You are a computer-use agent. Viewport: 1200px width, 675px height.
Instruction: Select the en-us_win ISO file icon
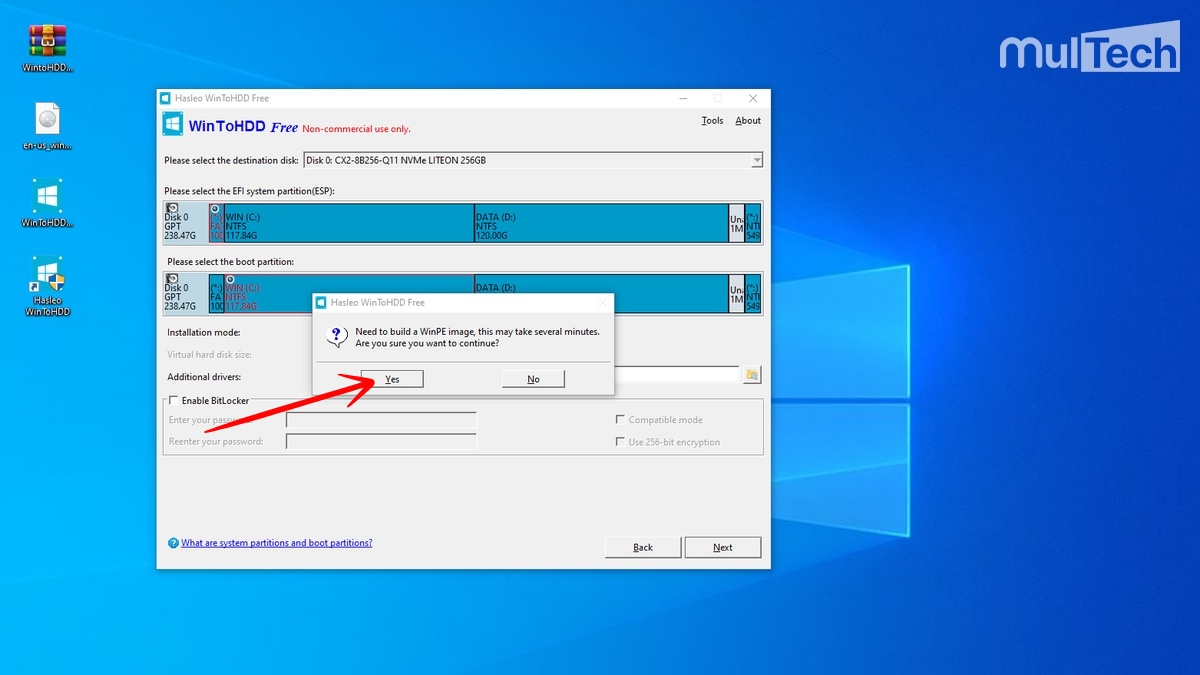pos(47,119)
